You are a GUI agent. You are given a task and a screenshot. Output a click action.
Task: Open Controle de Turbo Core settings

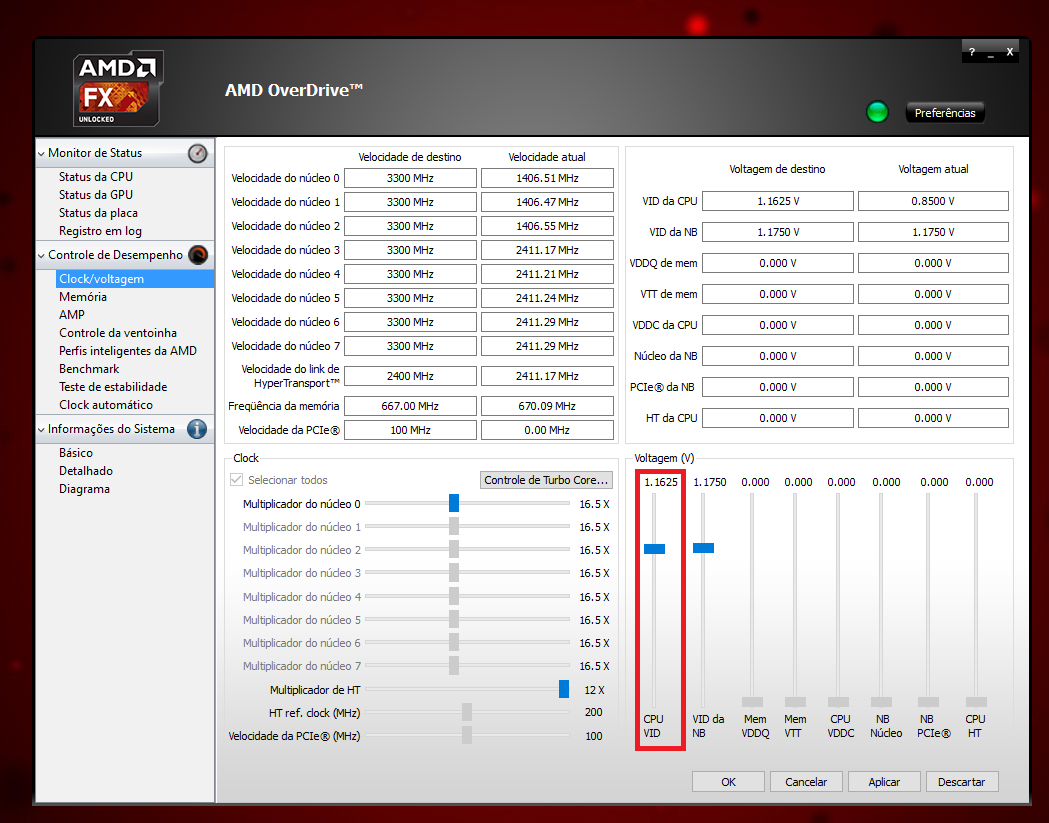(546, 480)
